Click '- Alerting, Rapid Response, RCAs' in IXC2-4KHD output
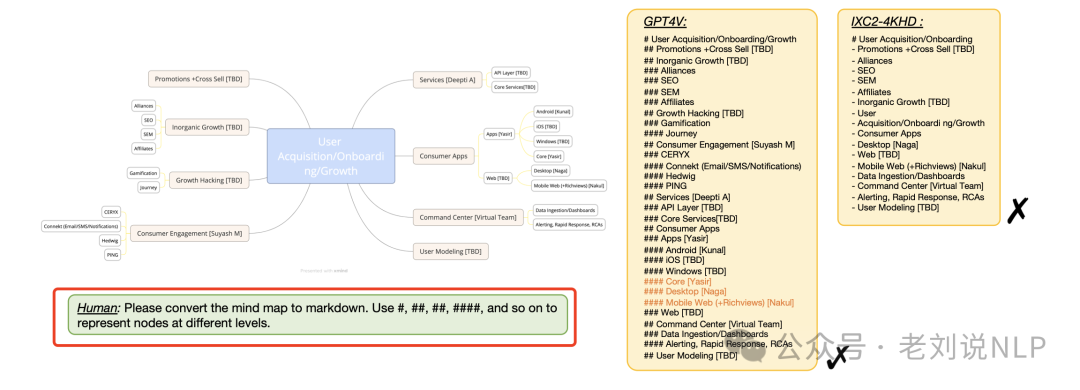 [917, 197]
